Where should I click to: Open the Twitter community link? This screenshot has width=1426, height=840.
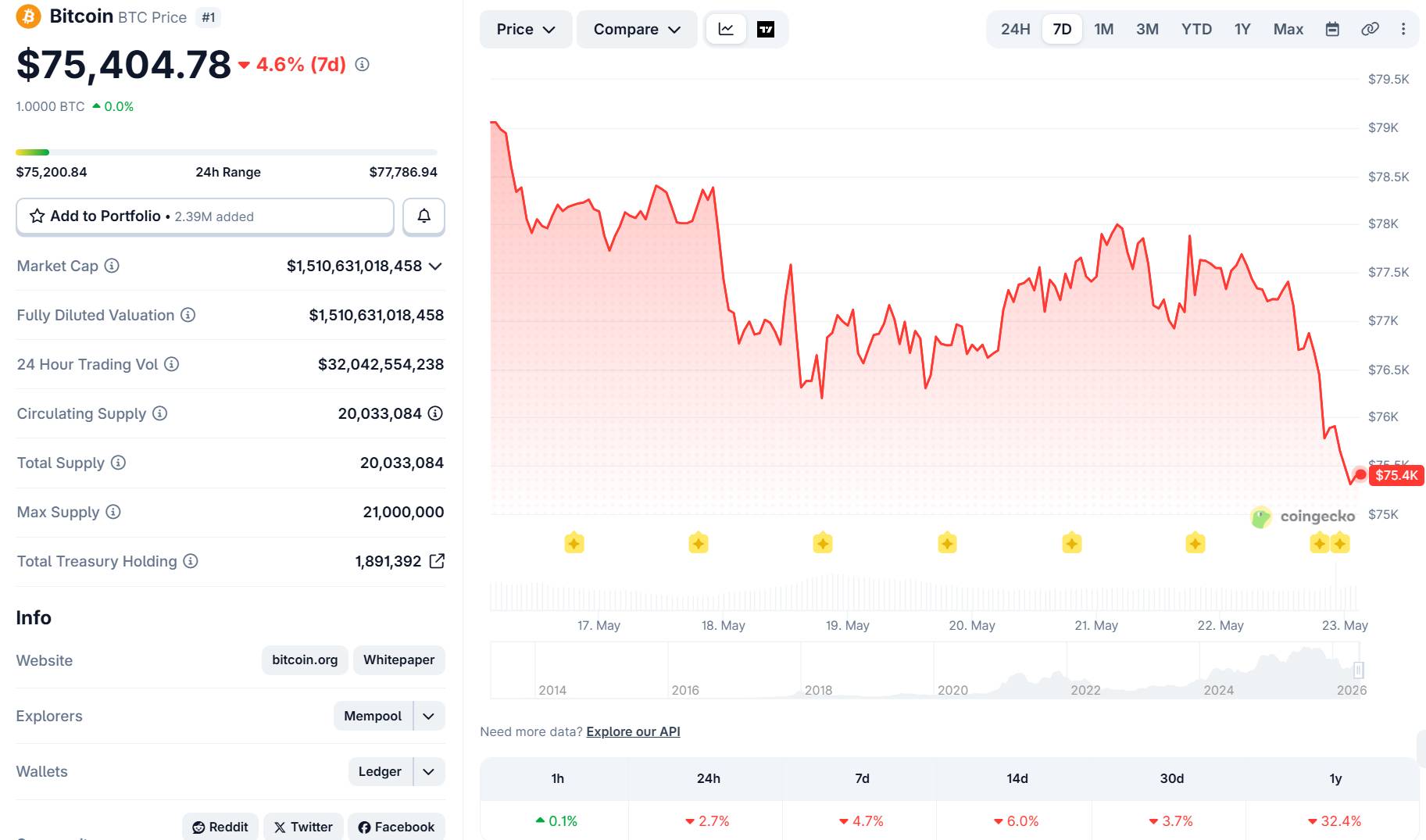tap(303, 827)
